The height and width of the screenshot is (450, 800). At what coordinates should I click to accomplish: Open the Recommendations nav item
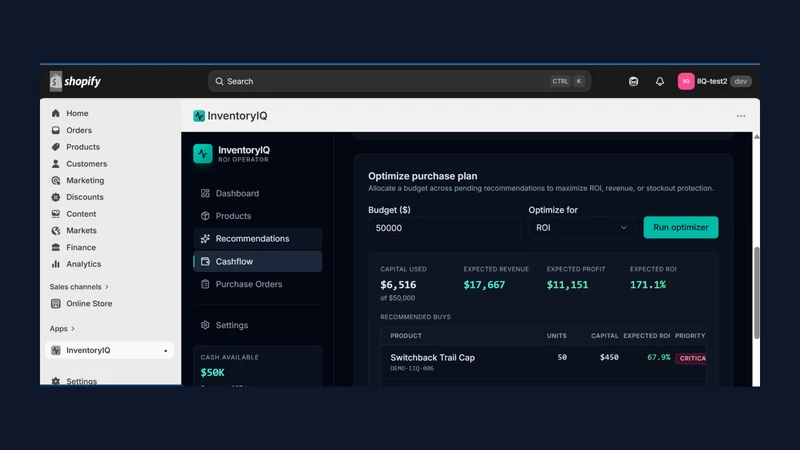coord(258,239)
